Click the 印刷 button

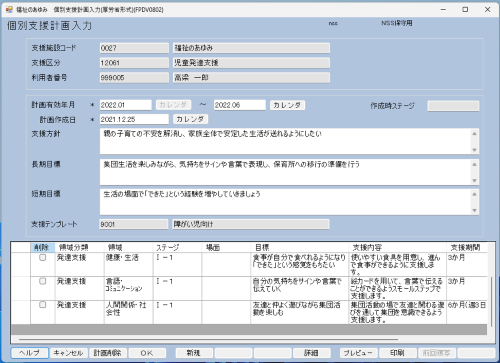point(397,353)
